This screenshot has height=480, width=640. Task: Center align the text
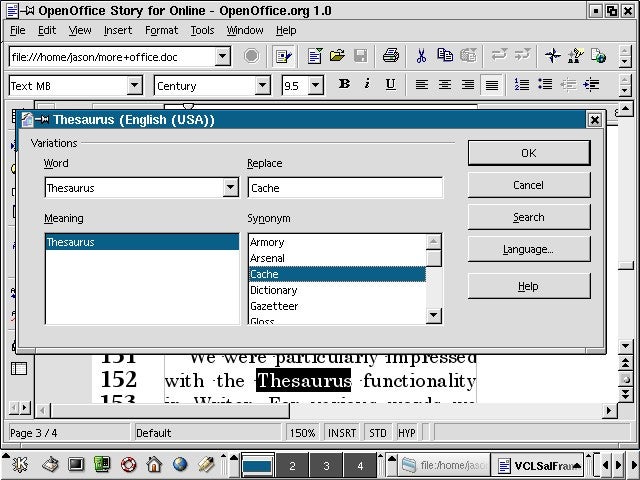(445, 84)
